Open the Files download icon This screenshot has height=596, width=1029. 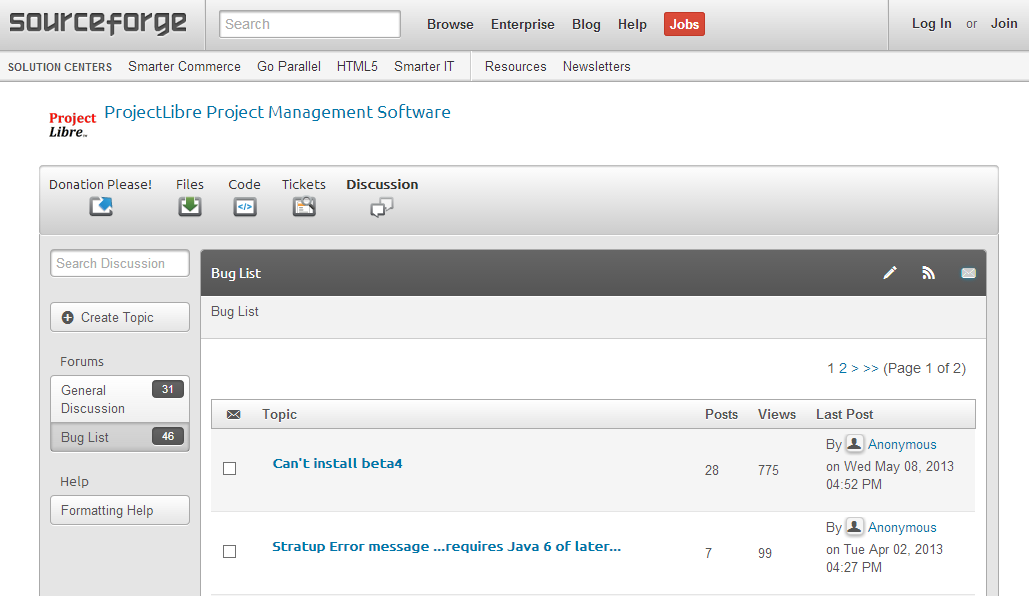pyautogui.click(x=190, y=206)
